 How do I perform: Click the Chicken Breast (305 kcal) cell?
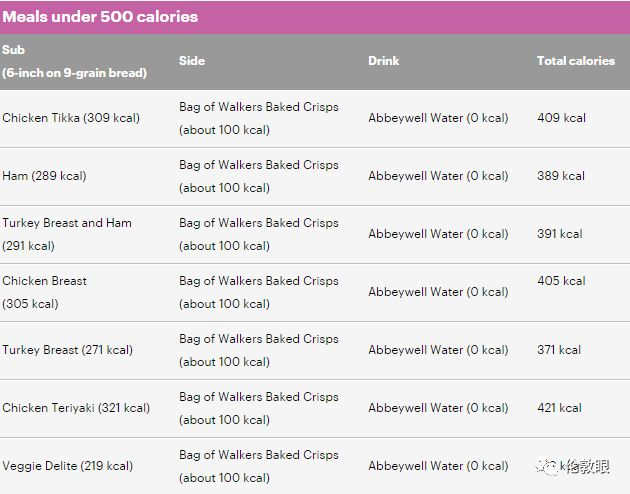tap(45, 292)
